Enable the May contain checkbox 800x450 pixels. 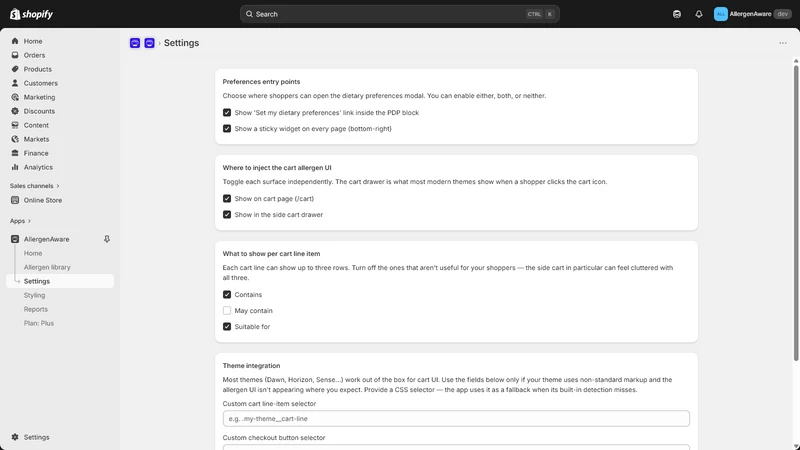pos(227,311)
